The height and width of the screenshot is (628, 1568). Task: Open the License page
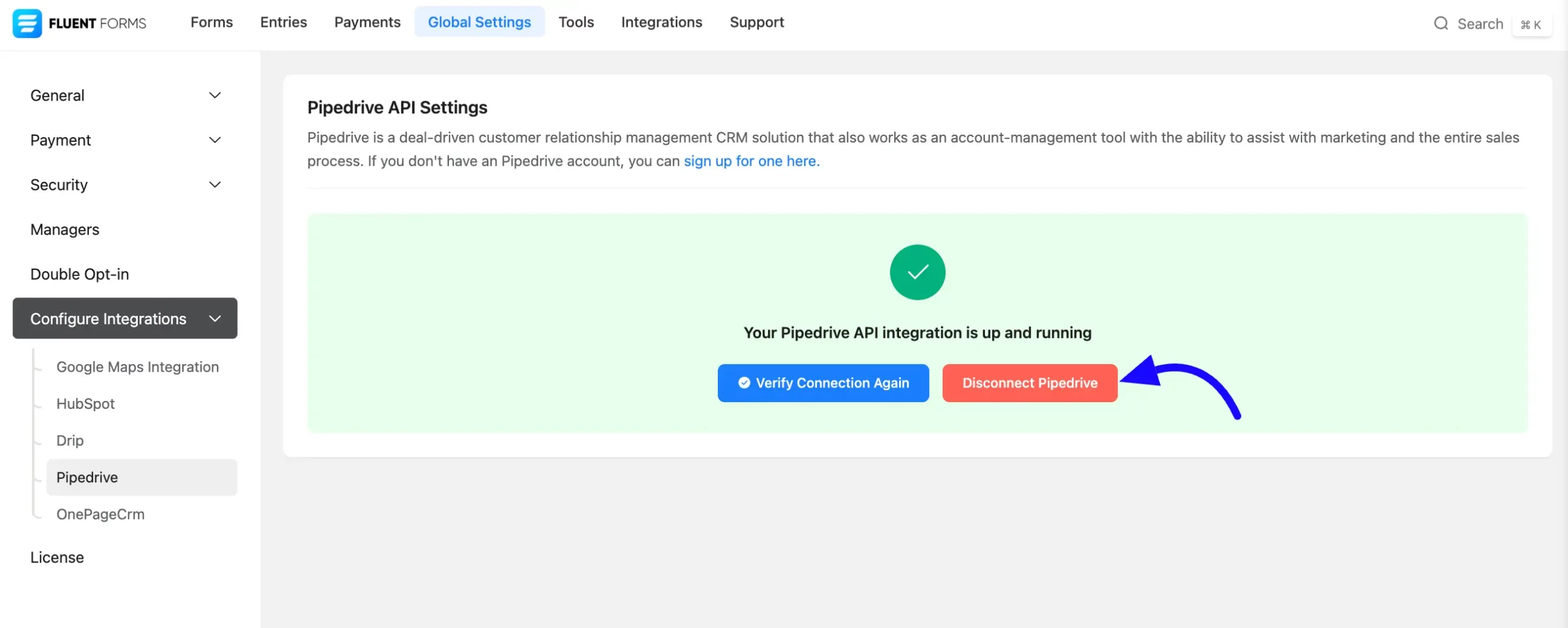[57, 558]
